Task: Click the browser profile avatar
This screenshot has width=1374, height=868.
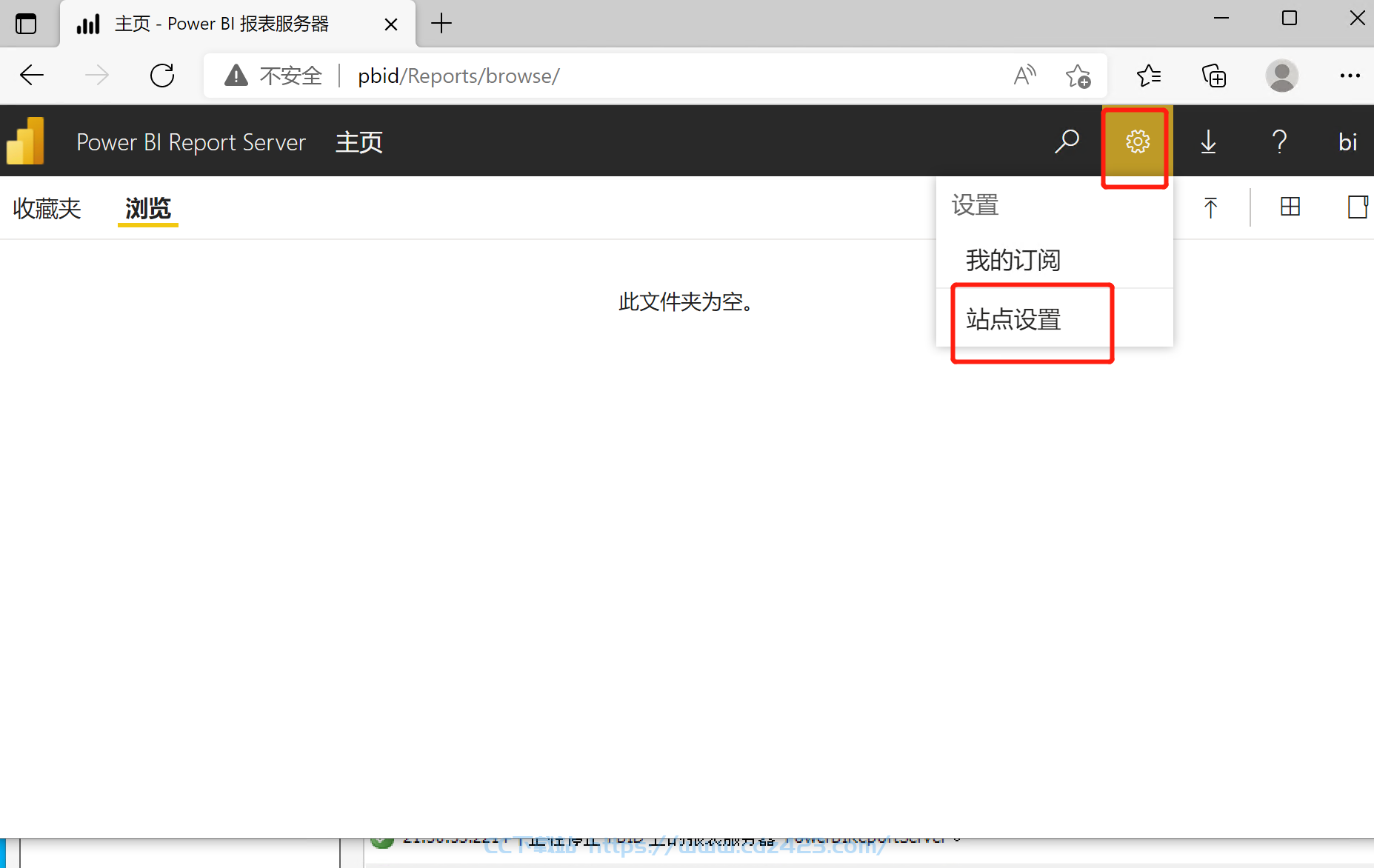Action: 1281,76
